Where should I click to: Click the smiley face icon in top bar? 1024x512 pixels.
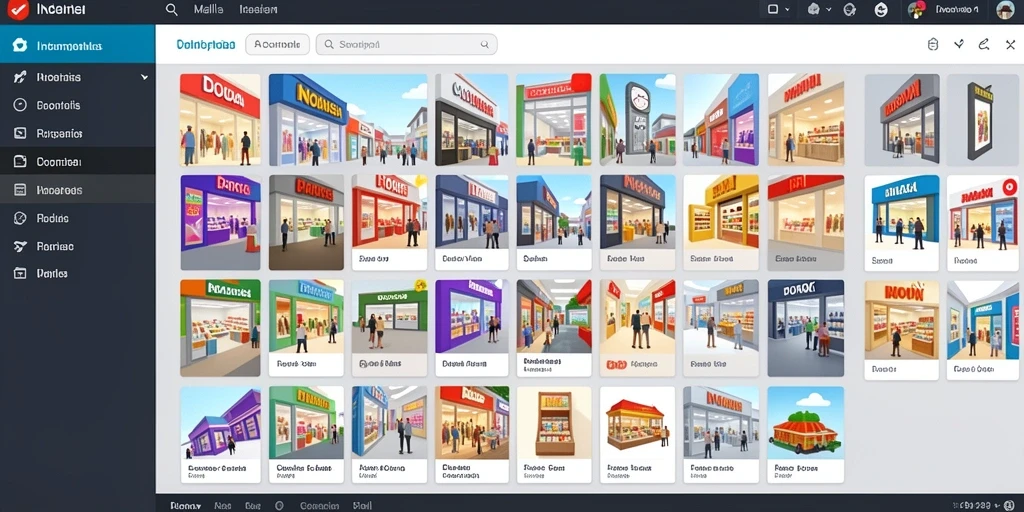click(881, 10)
